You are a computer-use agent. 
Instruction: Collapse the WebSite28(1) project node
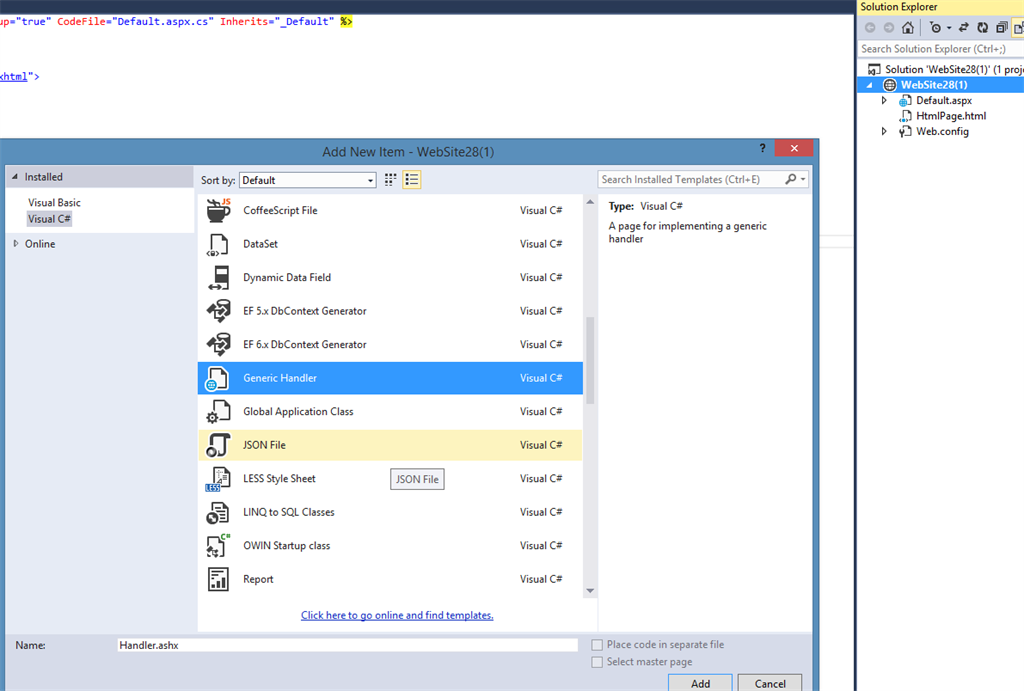(869, 85)
